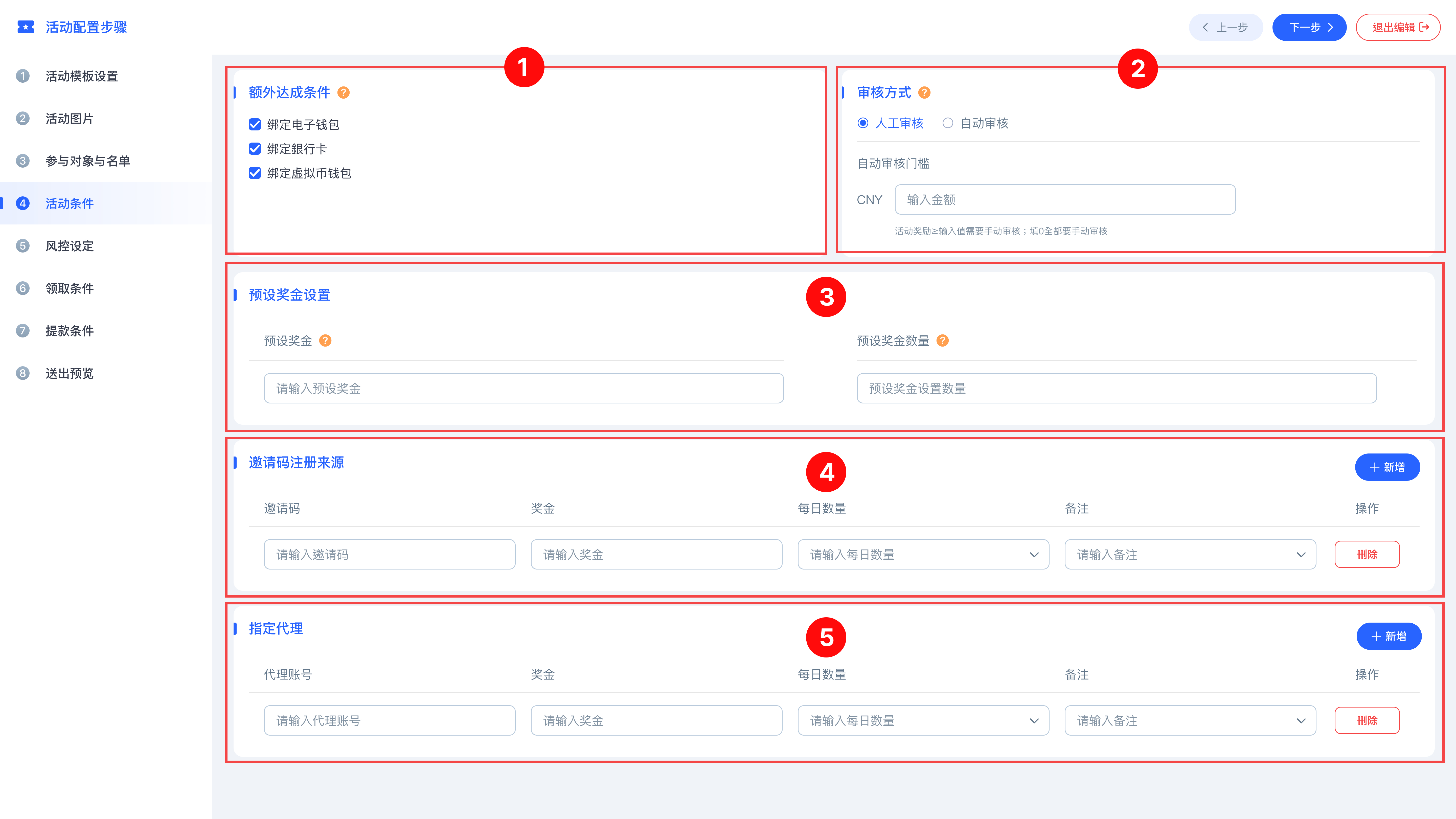Go to 提款条件 step in sidebar
1456x819 pixels.
point(70,331)
